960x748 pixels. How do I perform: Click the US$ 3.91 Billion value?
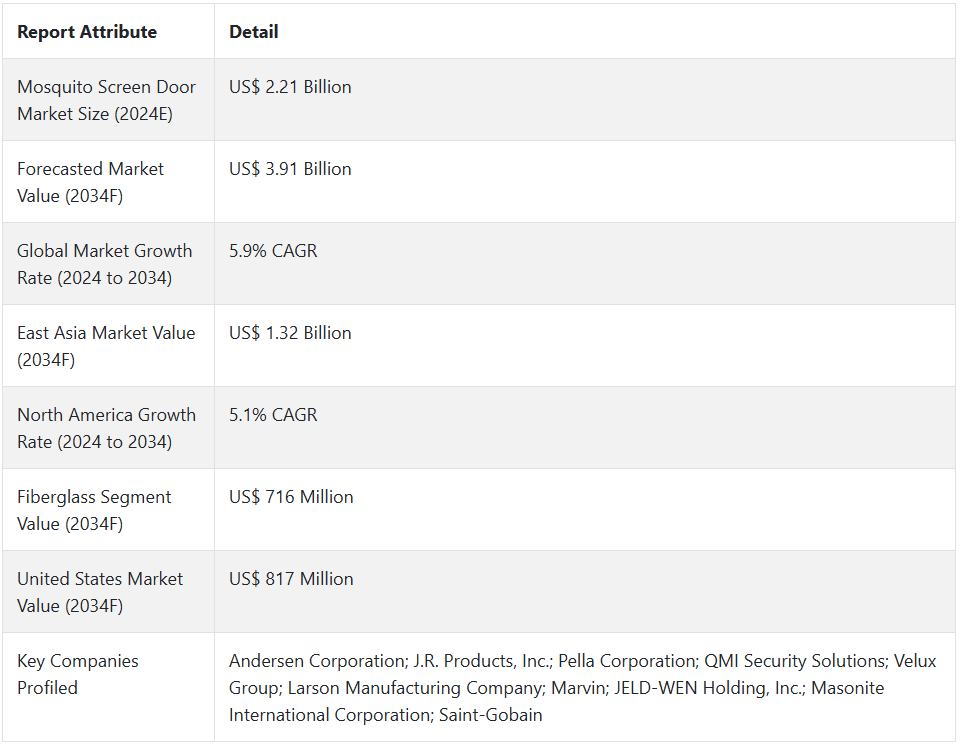point(290,169)
